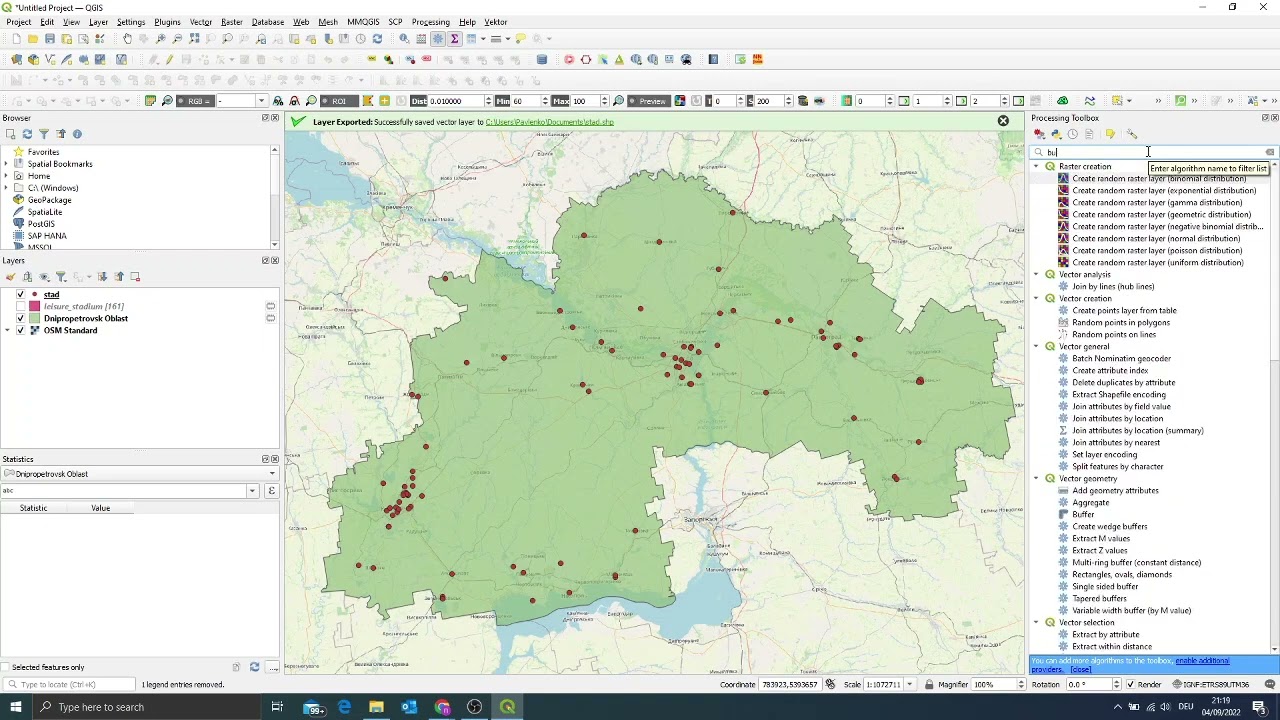The width and height of the screenshot is (1280, 720).
Task: Toggle the Render checkbox in status bar
Action: click(1129, 685)
